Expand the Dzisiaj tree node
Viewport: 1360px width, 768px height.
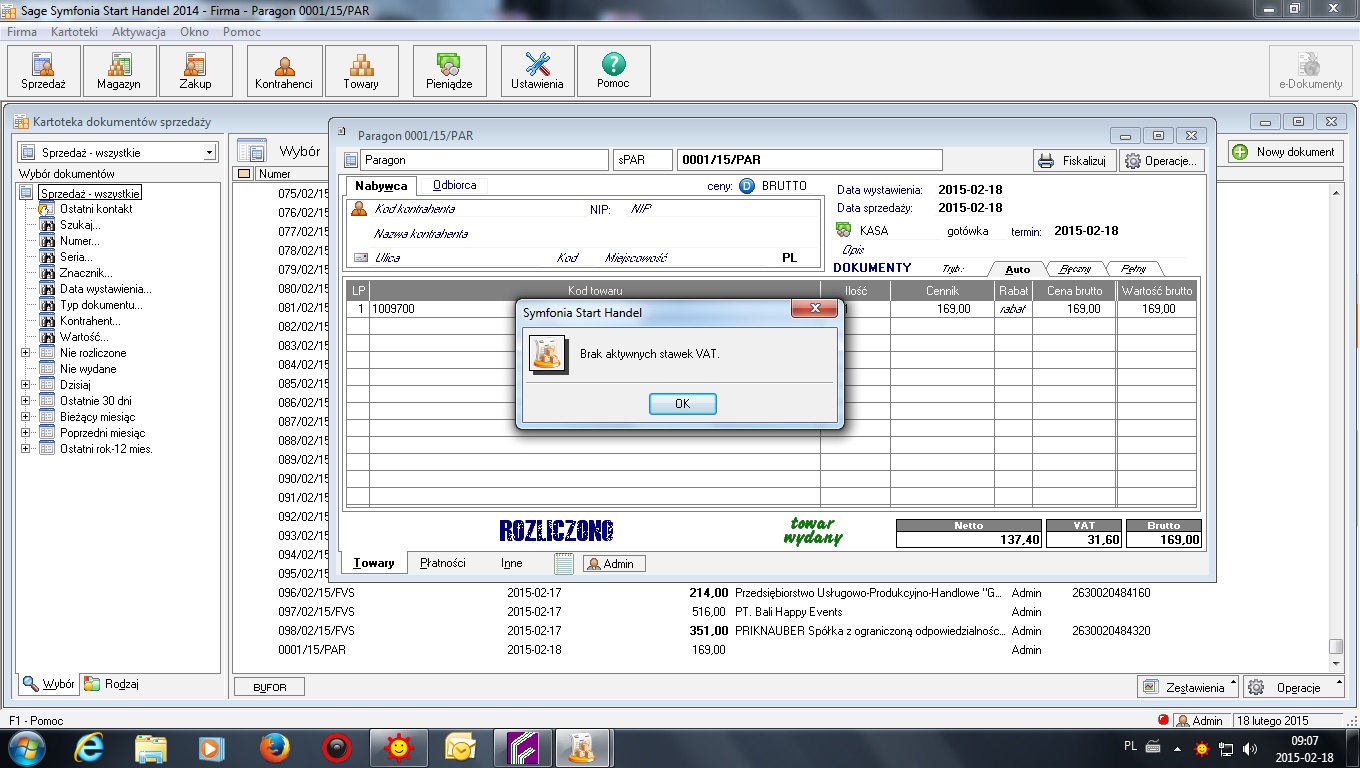pos(26,385)
